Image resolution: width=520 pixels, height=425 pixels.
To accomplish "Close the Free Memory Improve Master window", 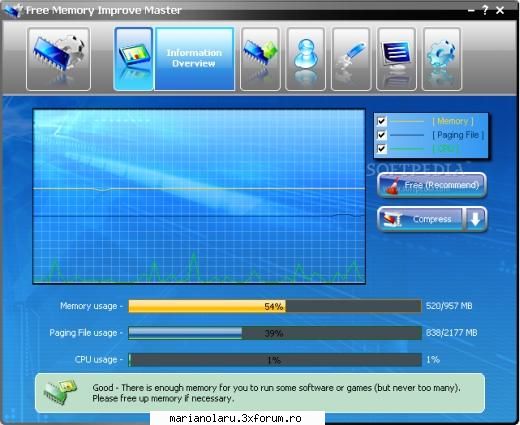I will click(500, 11).
